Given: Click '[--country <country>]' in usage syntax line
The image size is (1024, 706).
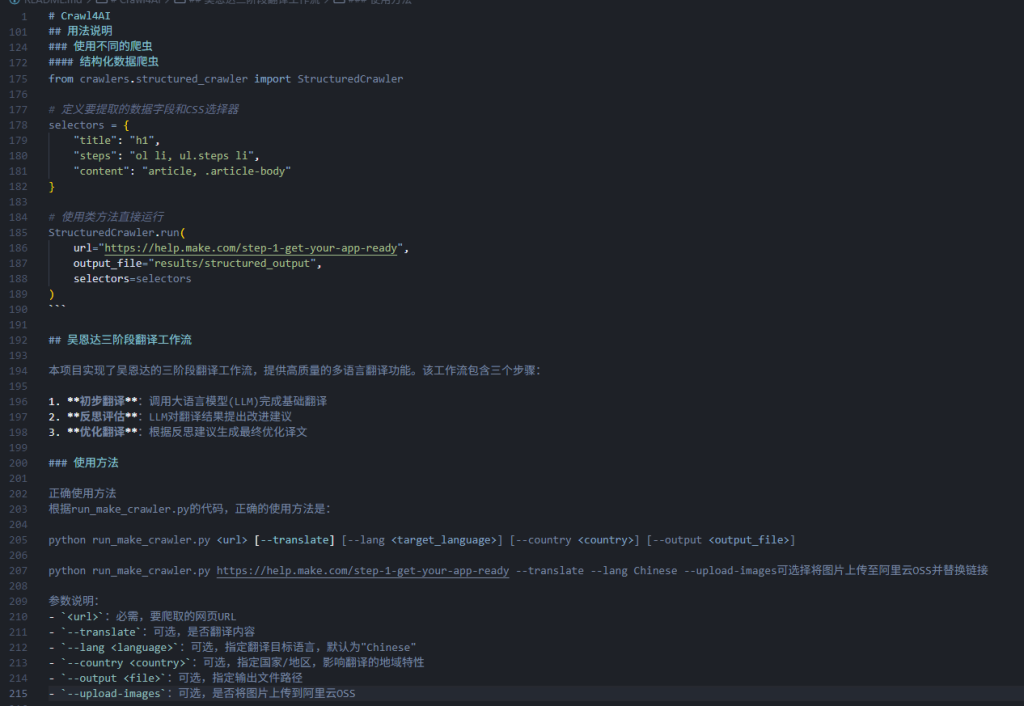Looking at the screenshot, I should pyautogui.click(x=575, y=540).
